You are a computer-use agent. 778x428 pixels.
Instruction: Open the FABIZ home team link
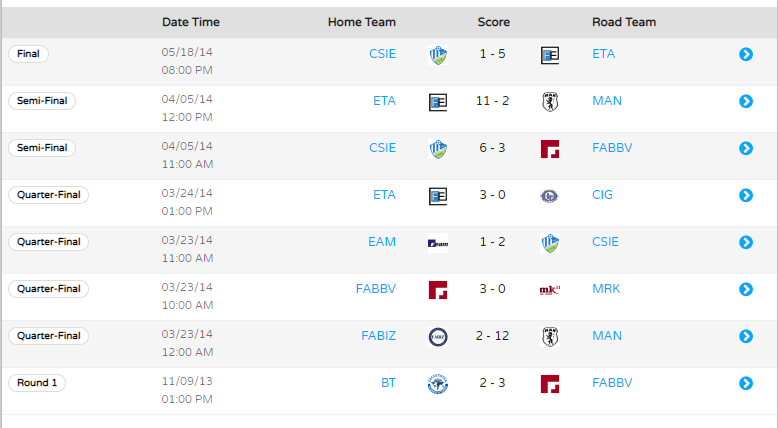(x=378, y=336)
